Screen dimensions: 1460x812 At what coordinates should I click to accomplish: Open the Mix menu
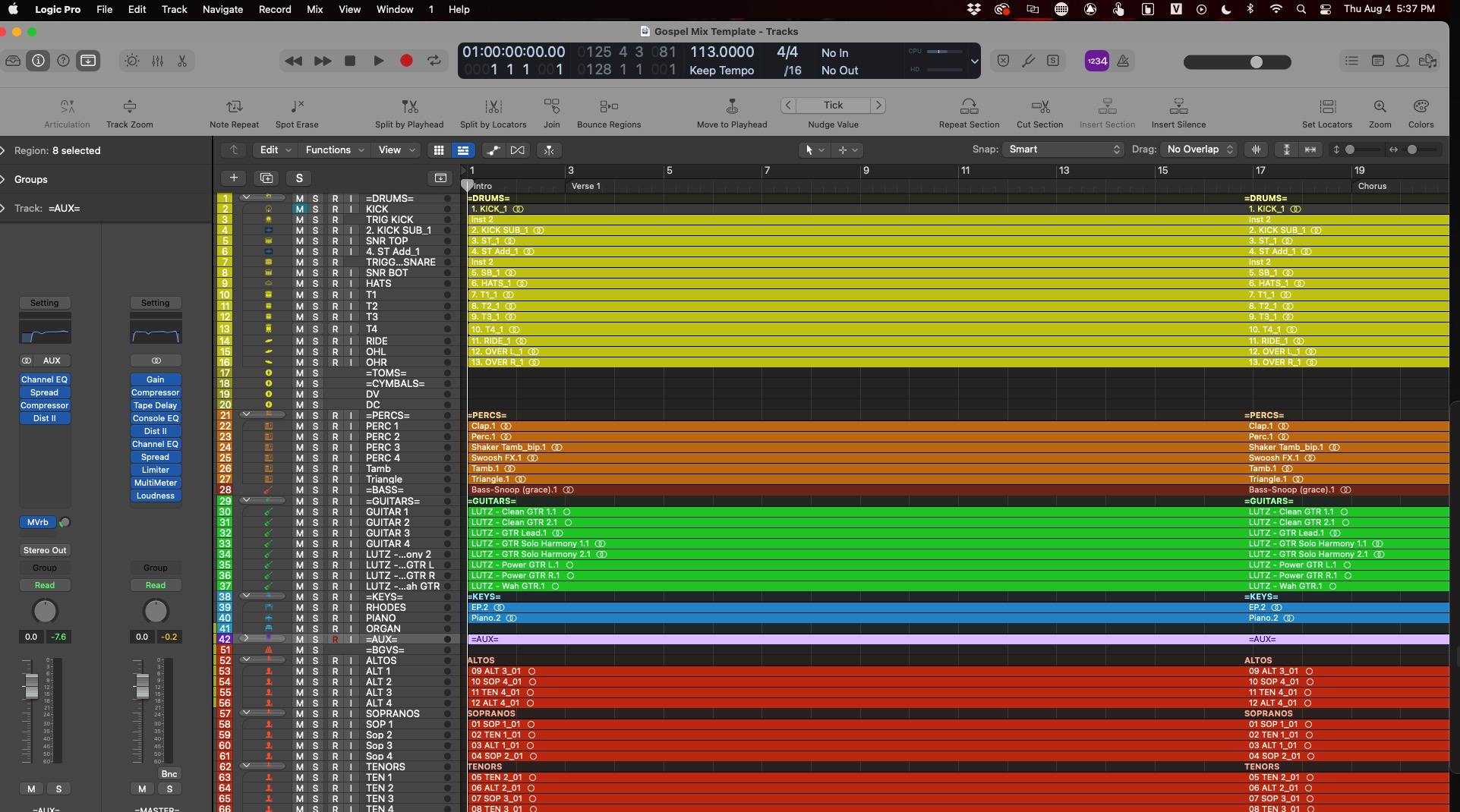pyautogui.click(x=314, y=9)
